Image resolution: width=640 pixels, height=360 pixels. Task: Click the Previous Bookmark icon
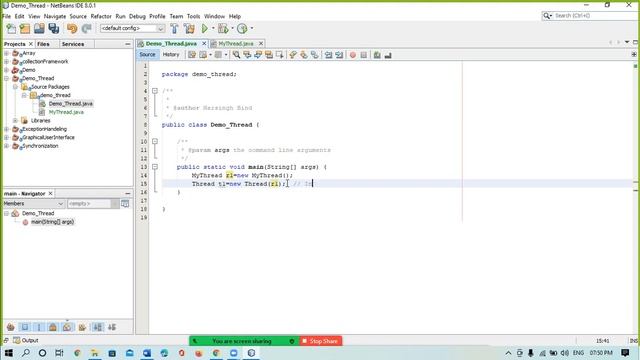pyautogui.click(x=293, y=55)
